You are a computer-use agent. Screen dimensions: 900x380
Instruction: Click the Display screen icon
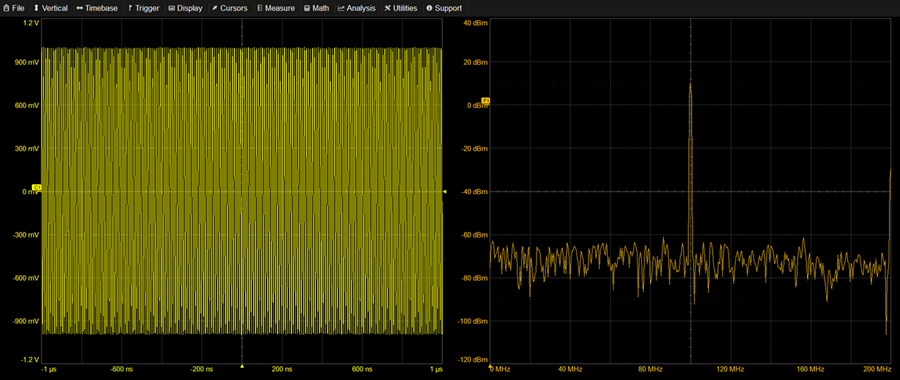coord(172,8)
